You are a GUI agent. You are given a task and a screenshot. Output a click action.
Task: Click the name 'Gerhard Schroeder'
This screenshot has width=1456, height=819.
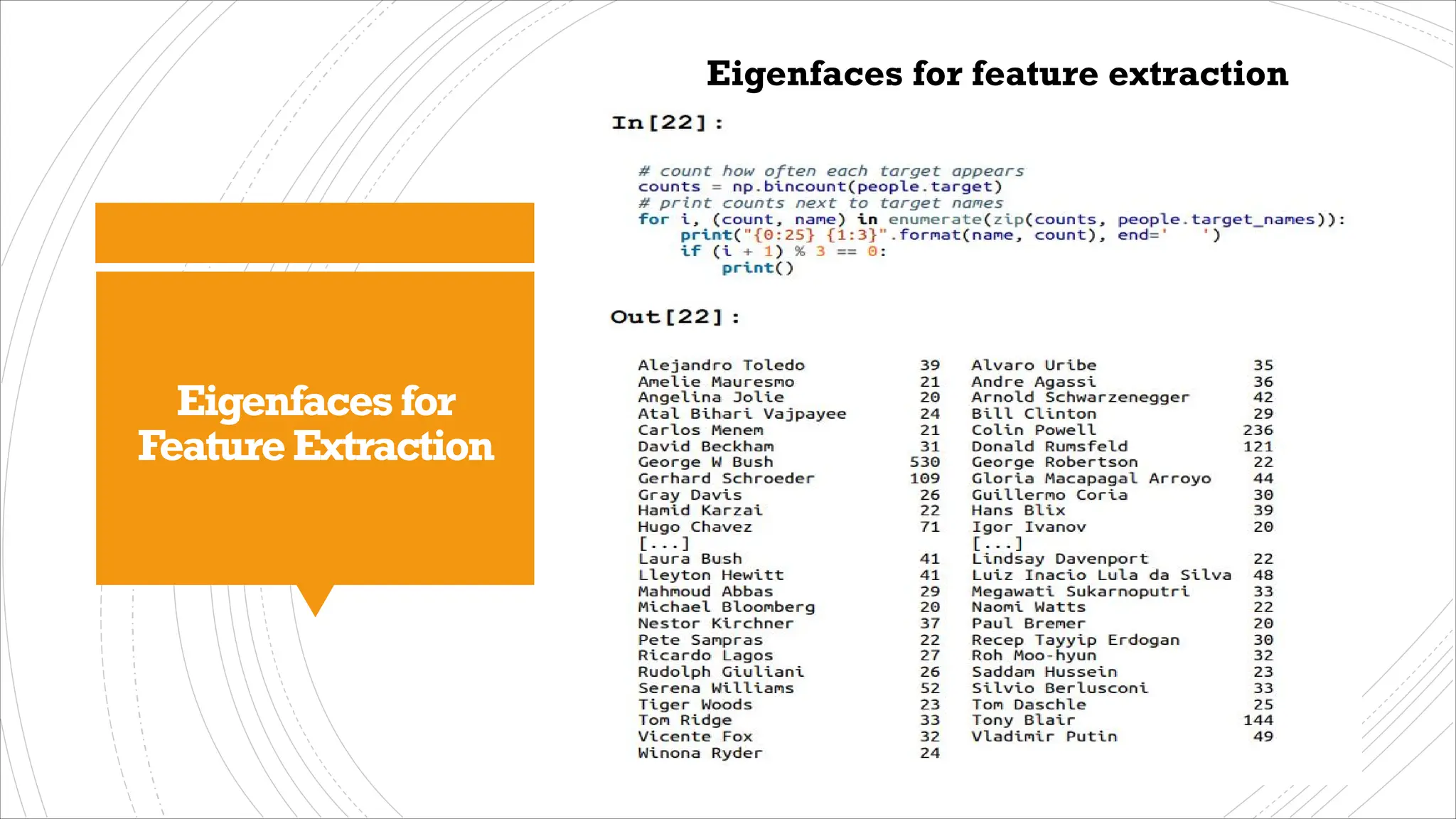tap(726, 478)
